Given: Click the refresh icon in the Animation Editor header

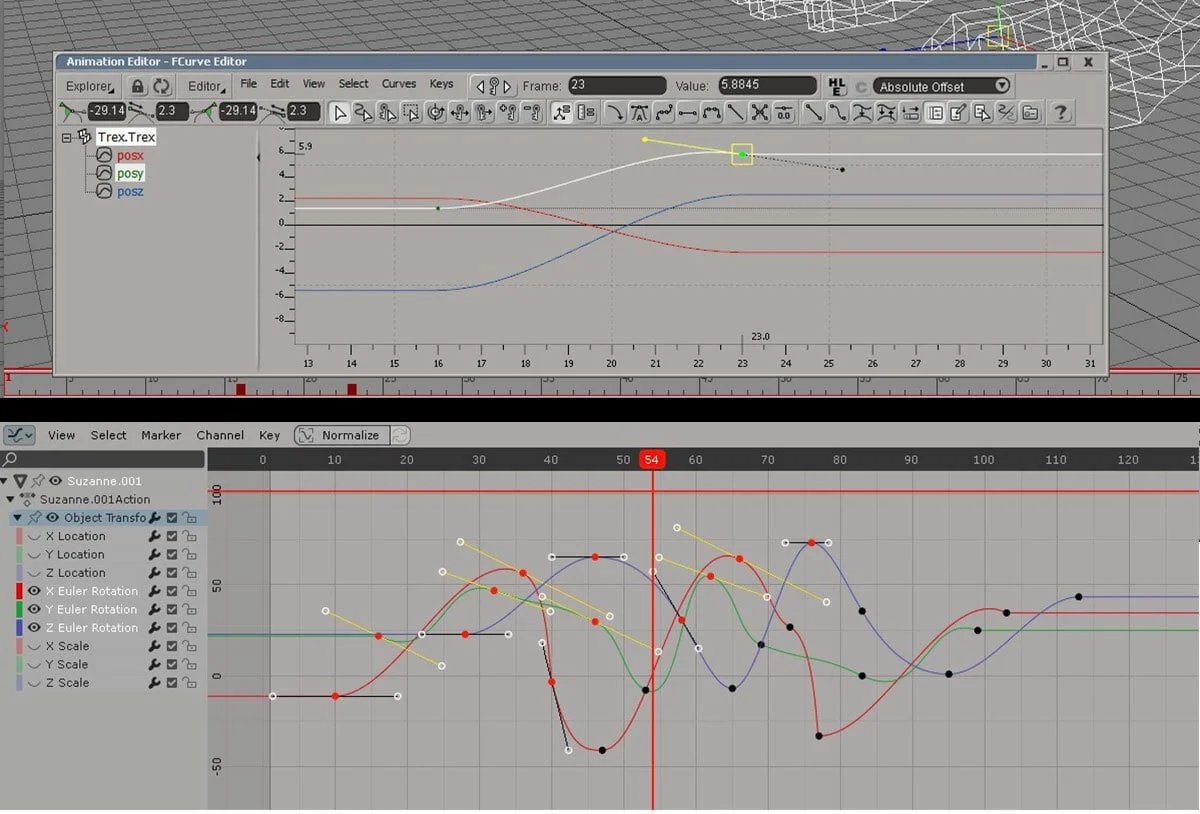Looking at the screenshot, I should coord(162,86).
